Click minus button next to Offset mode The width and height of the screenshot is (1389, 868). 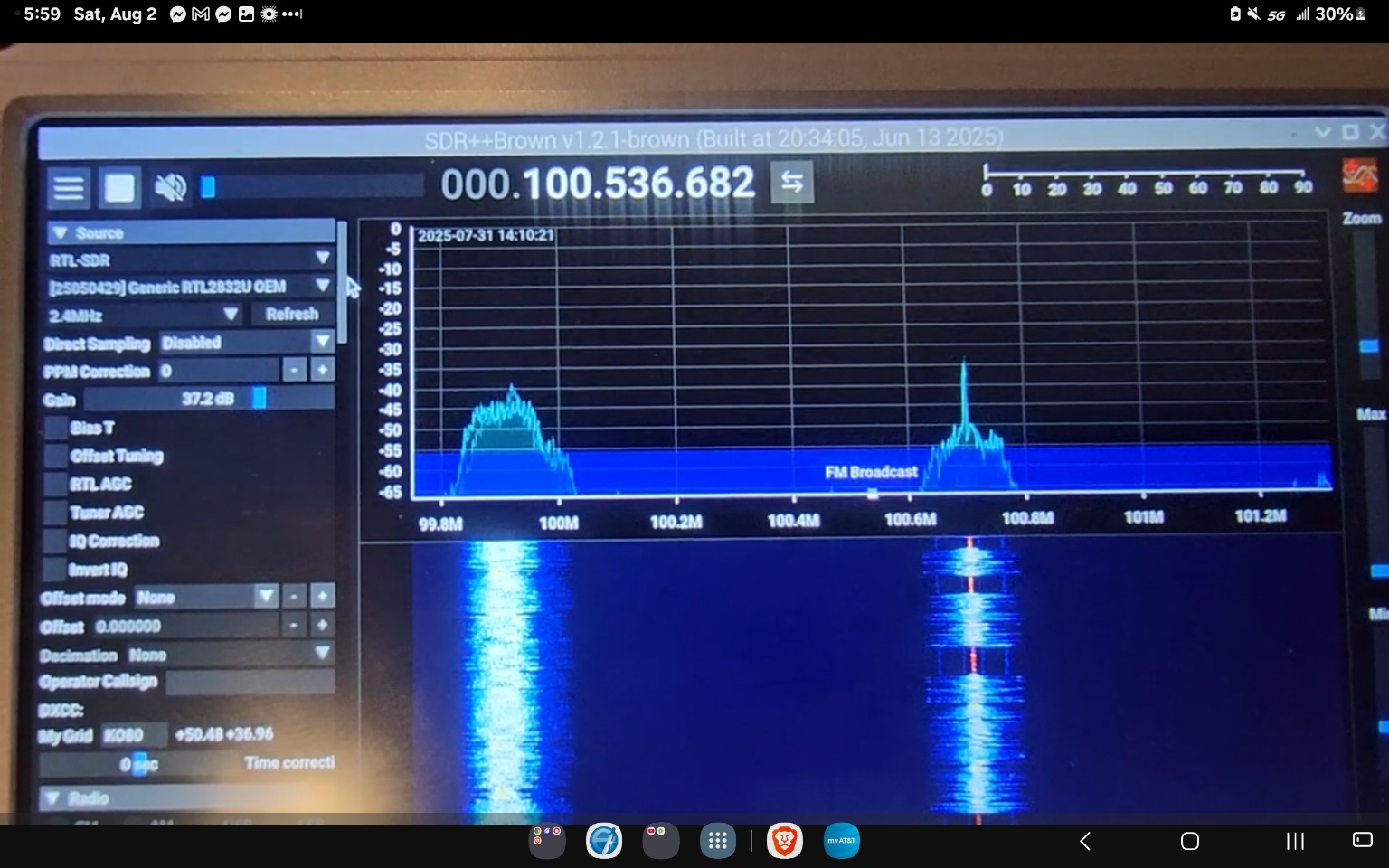pyautogui.click(x=294, y=597)
